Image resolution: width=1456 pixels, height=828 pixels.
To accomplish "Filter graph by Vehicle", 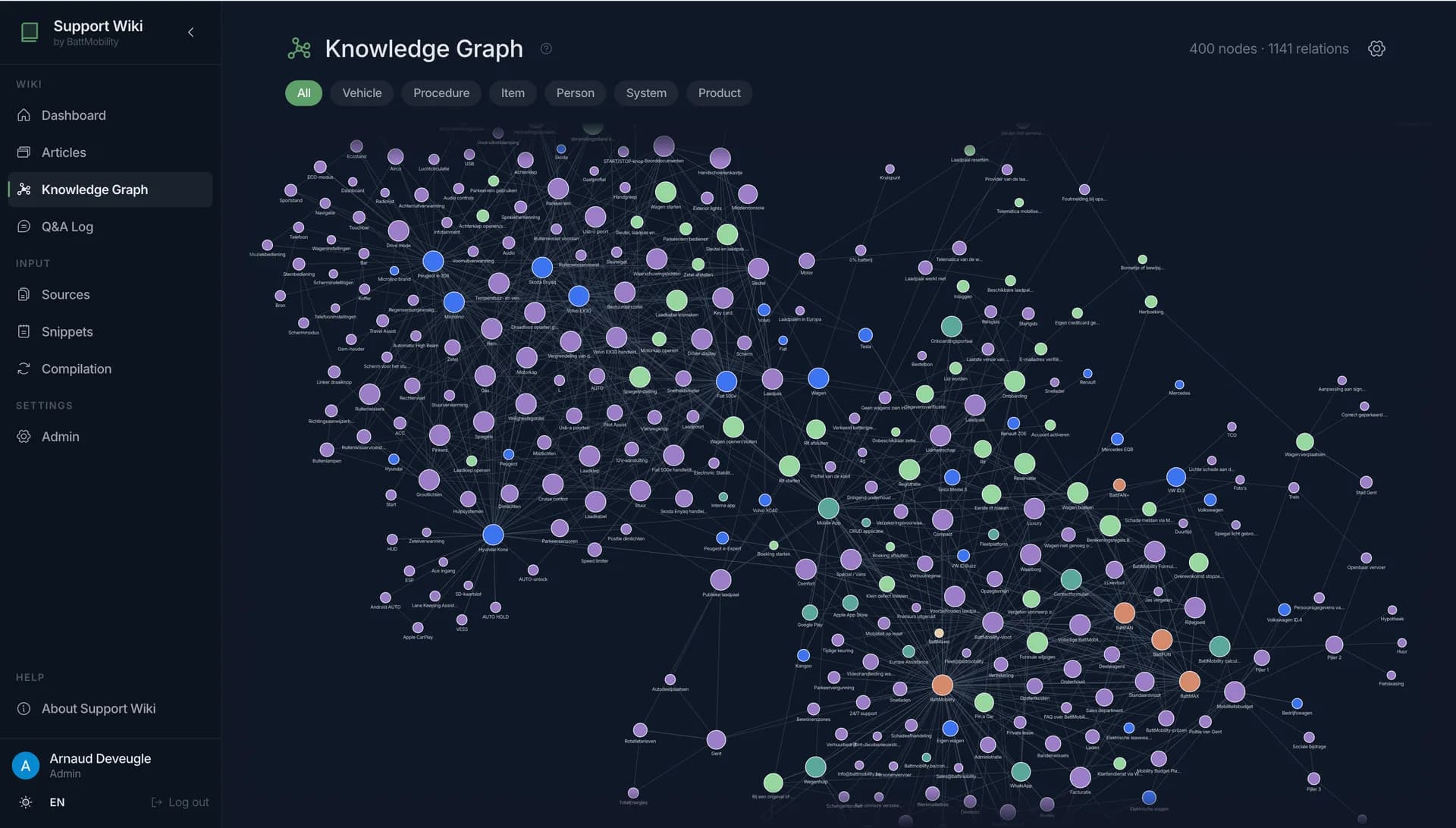I will pos(362,93).
